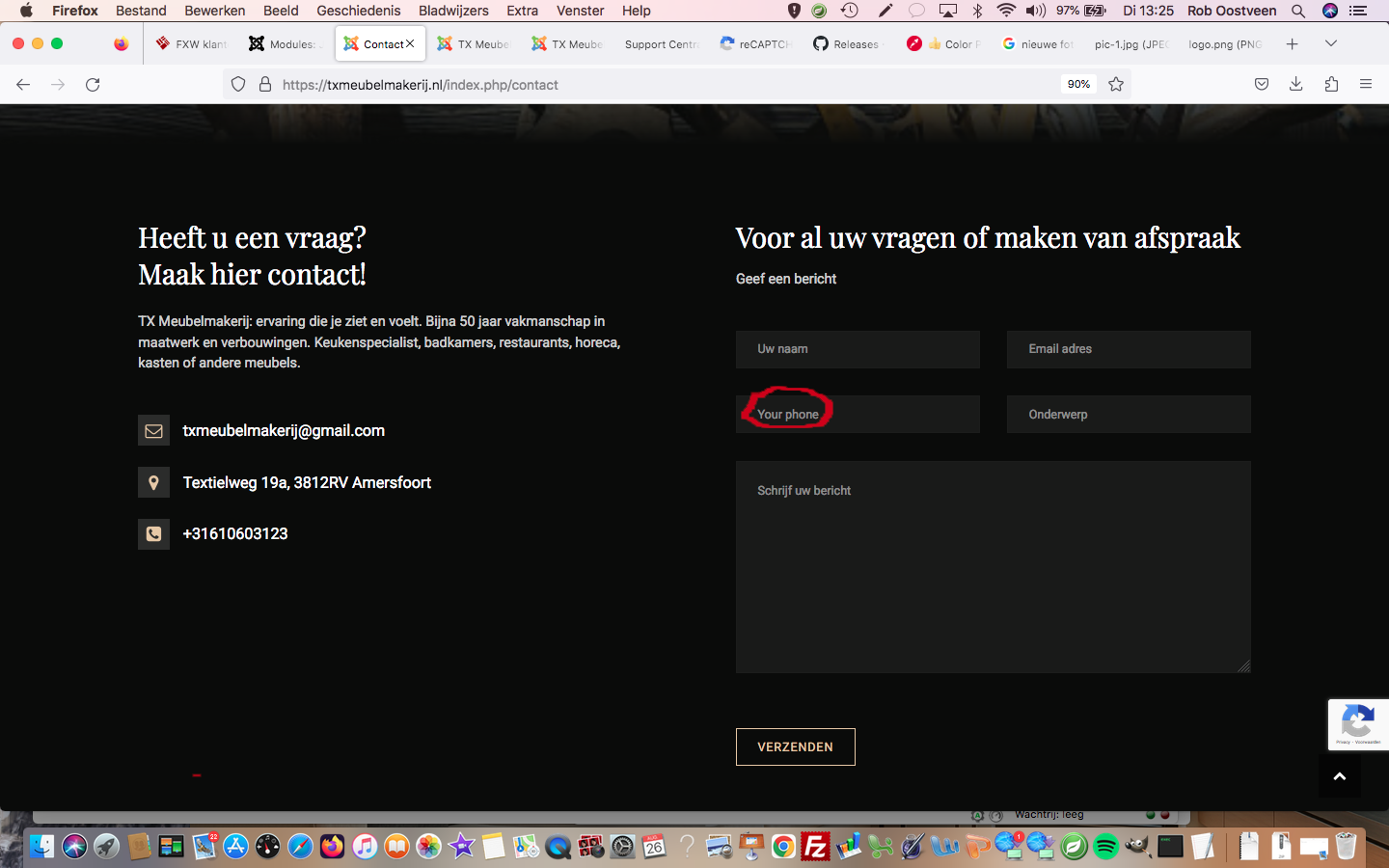Open the Apple menu
Screen dimensions: 1389x868
coord(26,11)
